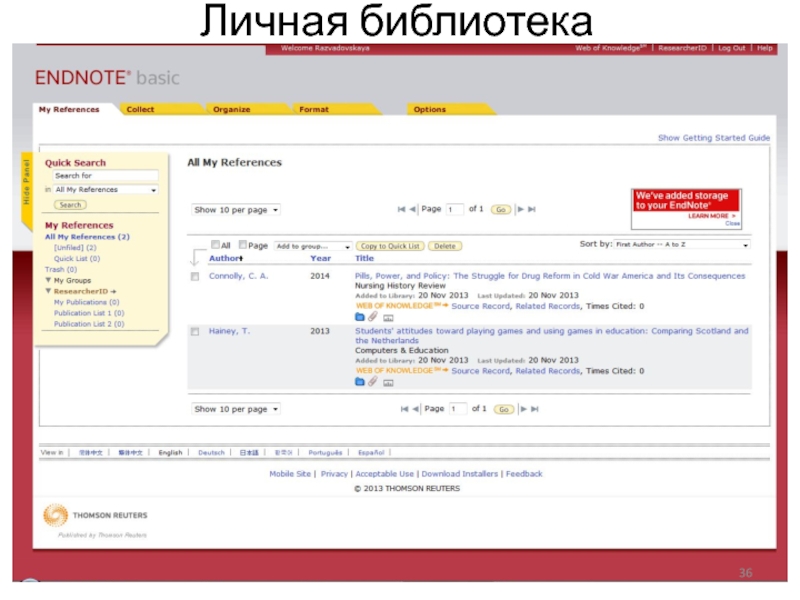Collapse the ResearcherID section
Screen dimensions: 800x600
[x=48, y=291]
